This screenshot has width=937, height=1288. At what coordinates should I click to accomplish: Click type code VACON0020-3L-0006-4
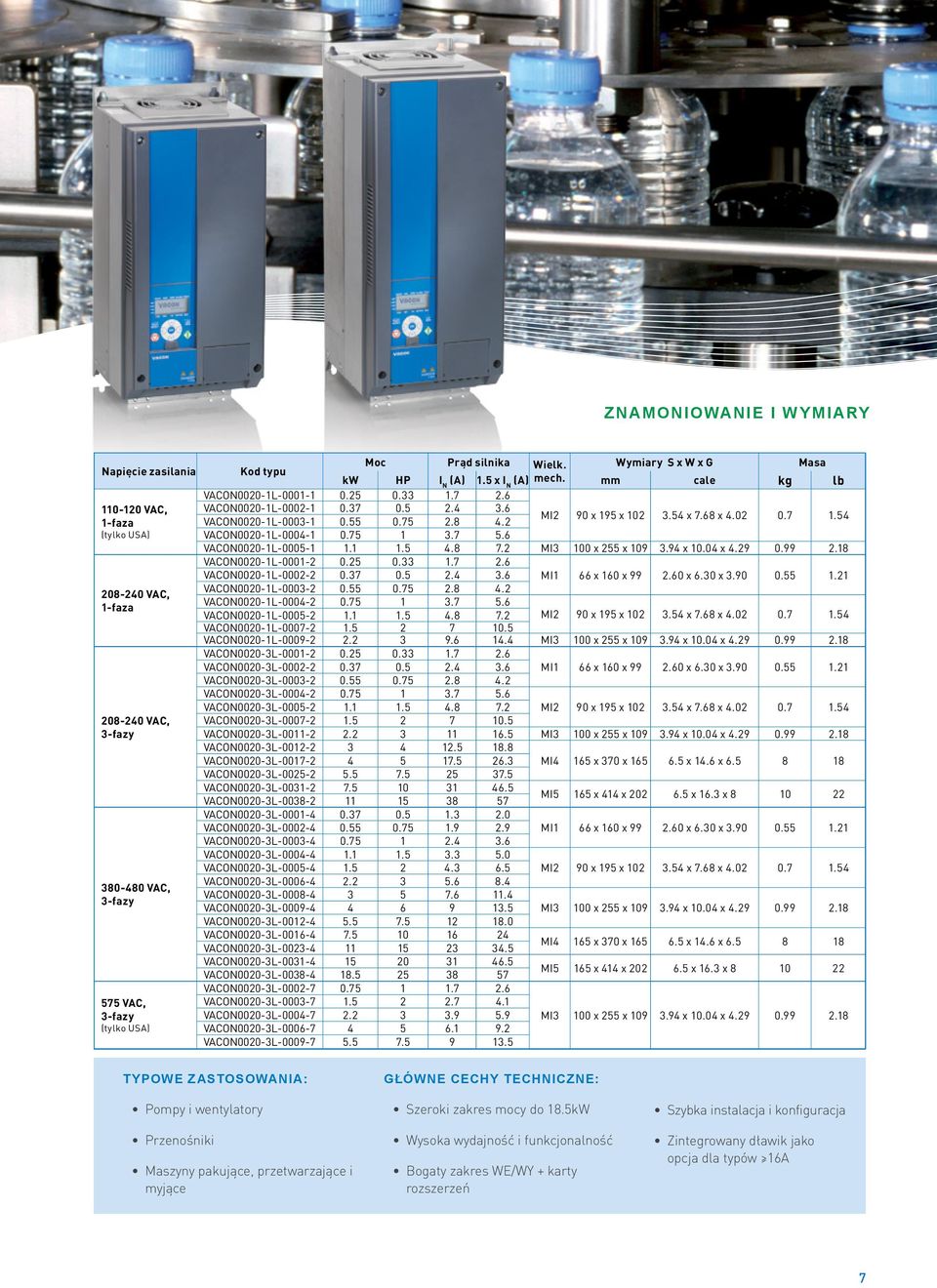pyautogui.click(x=260, y=881)
